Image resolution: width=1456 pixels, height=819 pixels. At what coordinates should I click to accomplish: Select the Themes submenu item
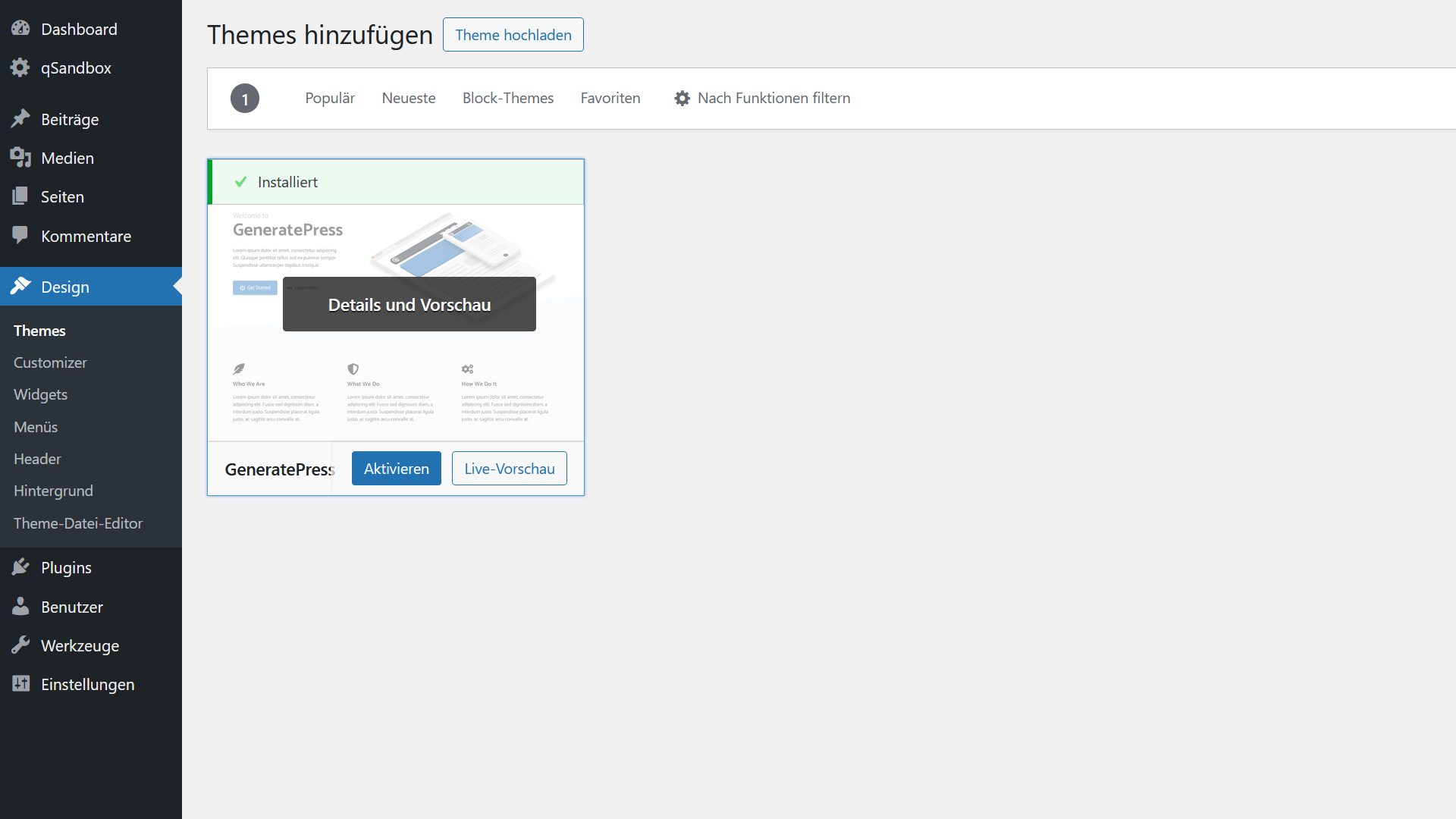[x=39, y=331]
